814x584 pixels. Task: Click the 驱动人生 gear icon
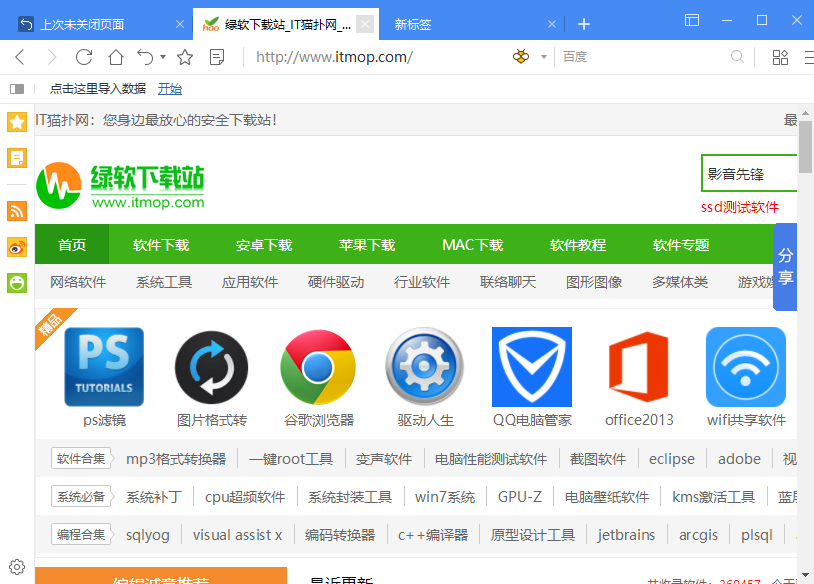[425, 366]
